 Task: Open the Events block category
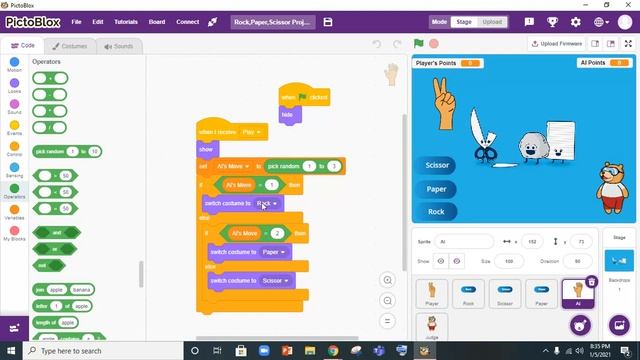point(14,128)
